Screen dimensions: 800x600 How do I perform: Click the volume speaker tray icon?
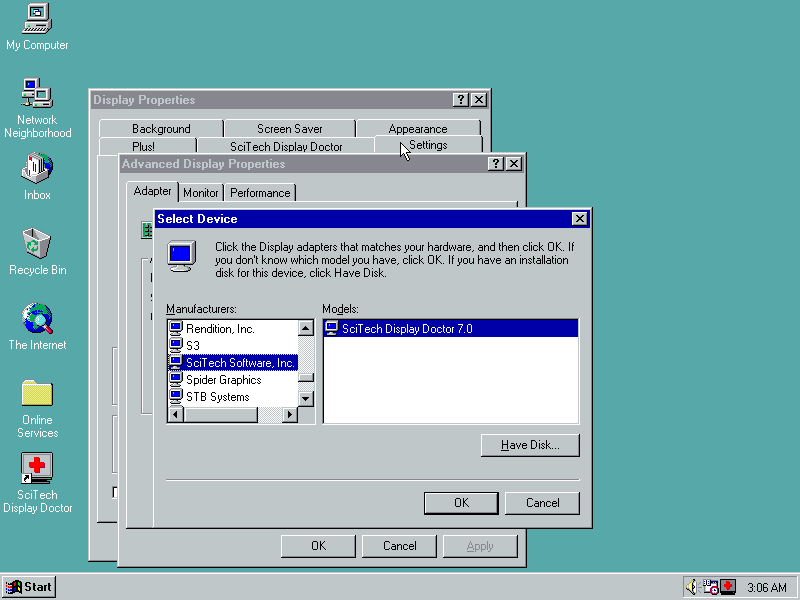(691, 587)
